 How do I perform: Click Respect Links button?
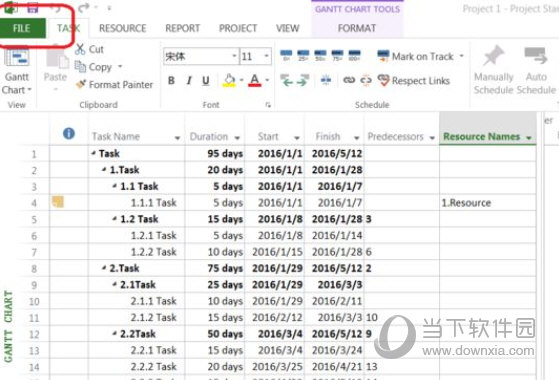(x=414, y=81)
